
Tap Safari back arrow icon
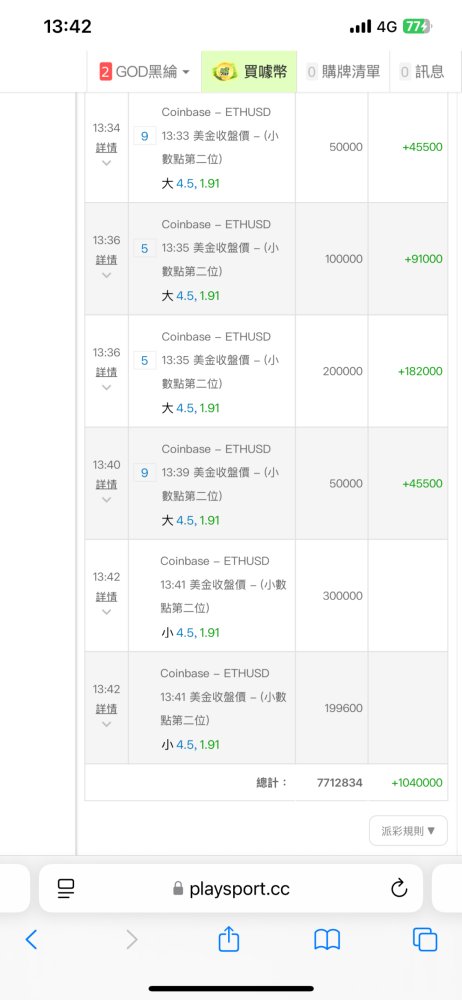[31, 939]
